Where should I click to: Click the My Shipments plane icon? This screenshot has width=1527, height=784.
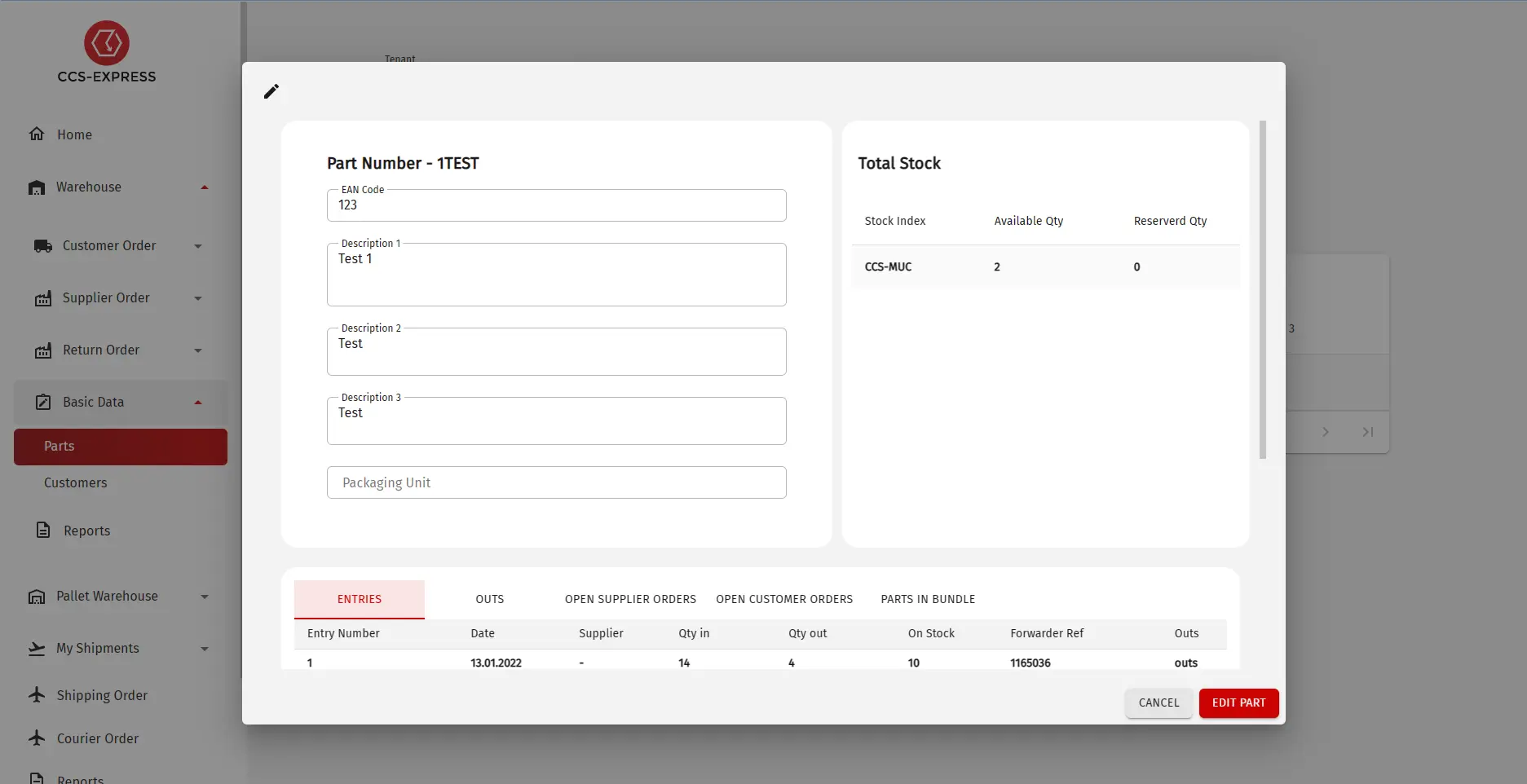coord(37,649)
